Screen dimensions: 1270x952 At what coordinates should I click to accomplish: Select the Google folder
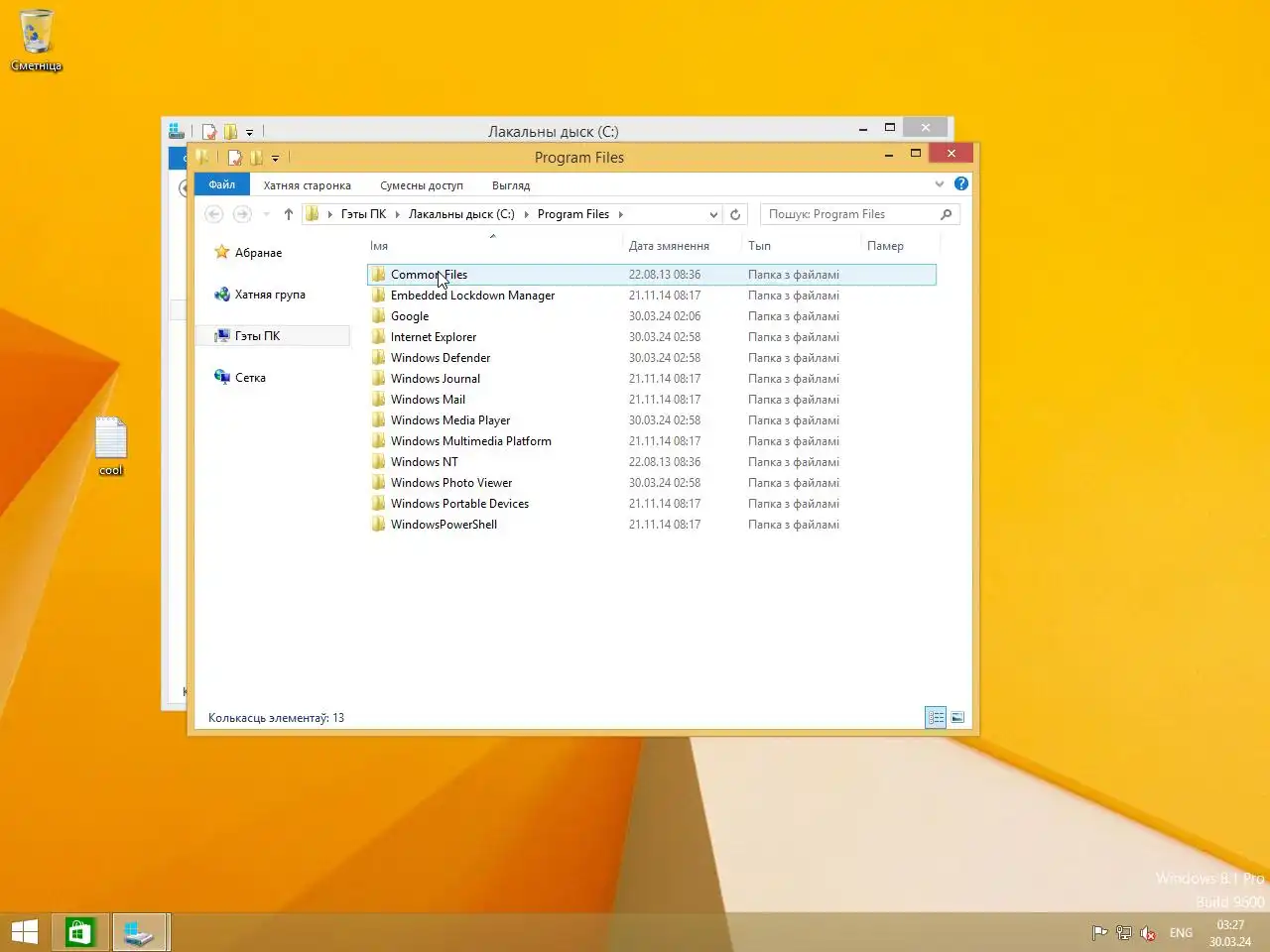(651, 316)
